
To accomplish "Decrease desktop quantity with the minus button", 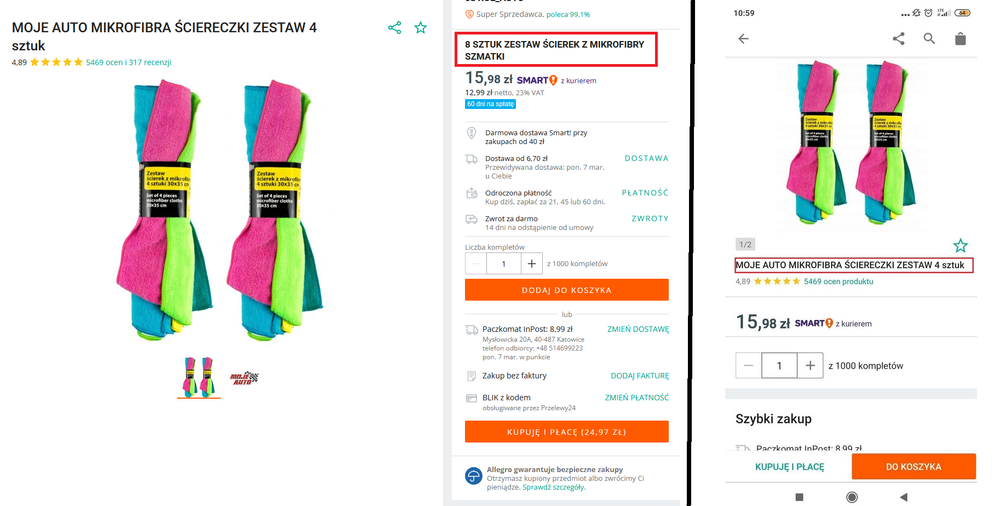I will tap(476, 264).
